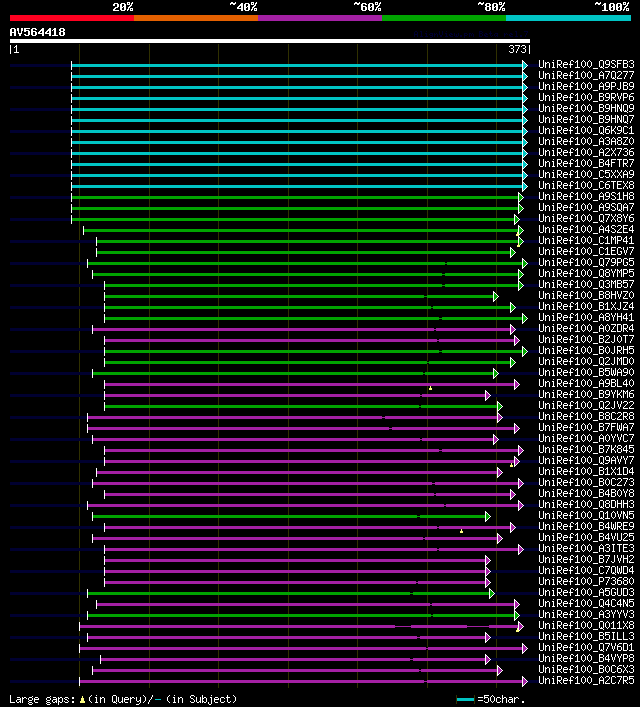
Task: Click the cyan ~100% identity legend bar
Action: click(568, 18)
